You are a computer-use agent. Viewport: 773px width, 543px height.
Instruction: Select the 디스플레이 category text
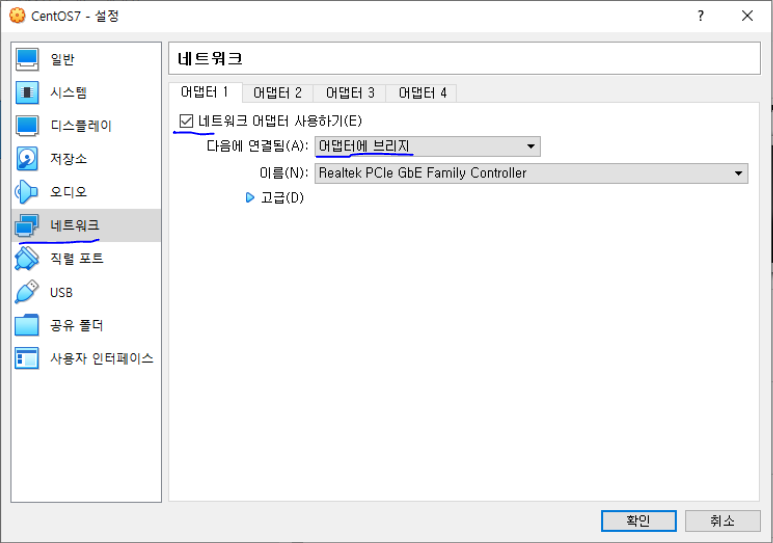(x=81, y=126)
